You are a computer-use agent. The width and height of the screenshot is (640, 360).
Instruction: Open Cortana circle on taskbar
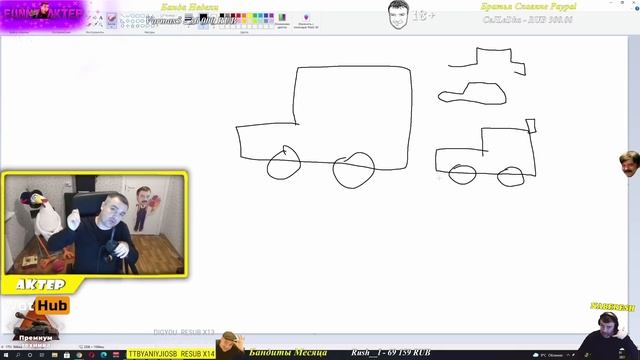[30, 355]
